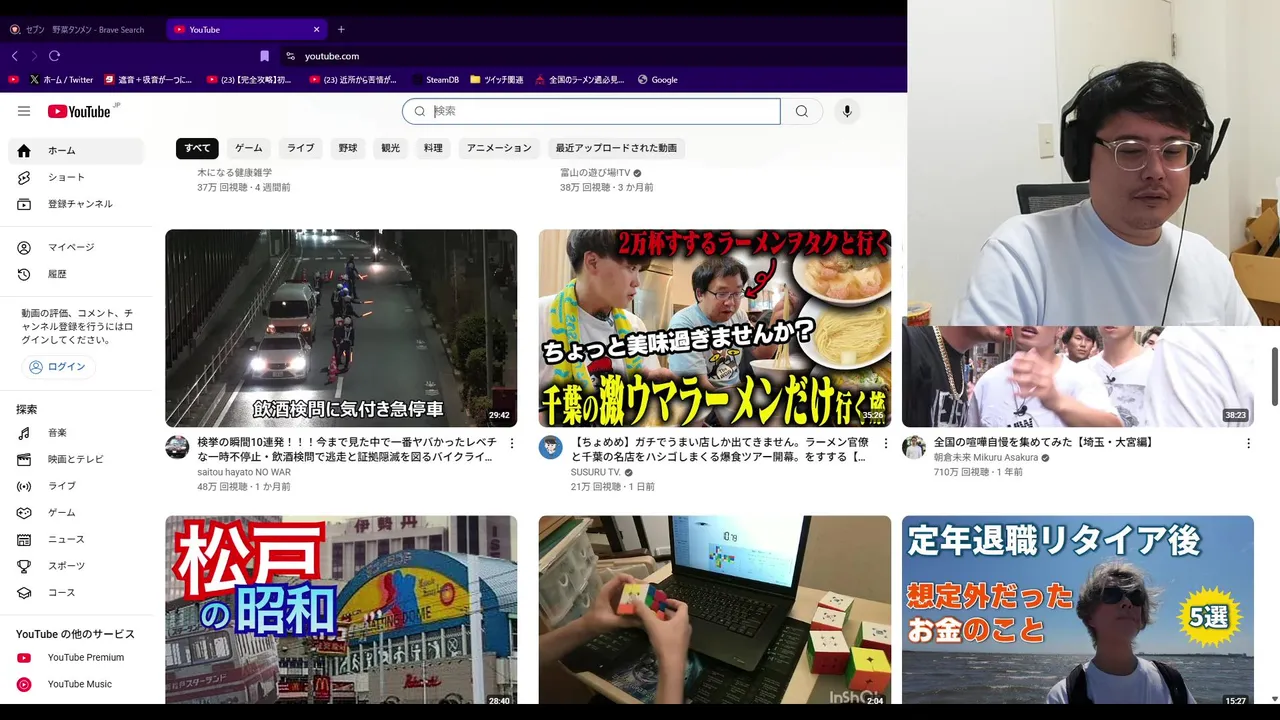The image size is (1280, 720).
Task: Open 木になる健康雑学 channel link
Action: 234,173
